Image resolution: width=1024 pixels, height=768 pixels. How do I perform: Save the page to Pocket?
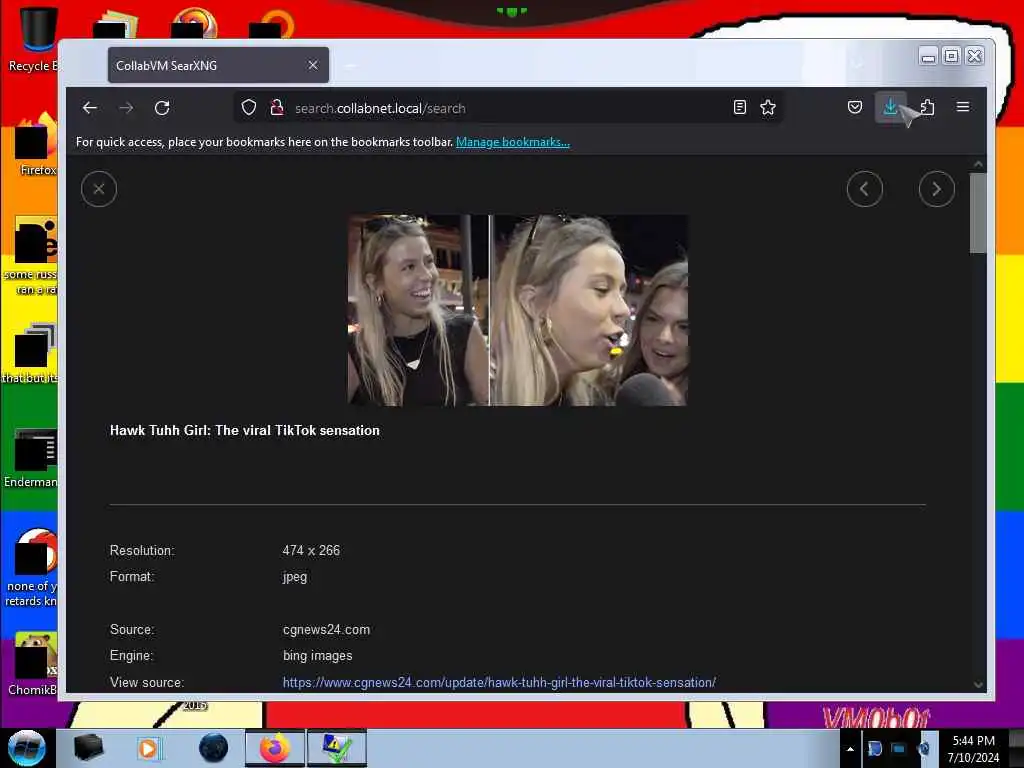pos(854,107)
